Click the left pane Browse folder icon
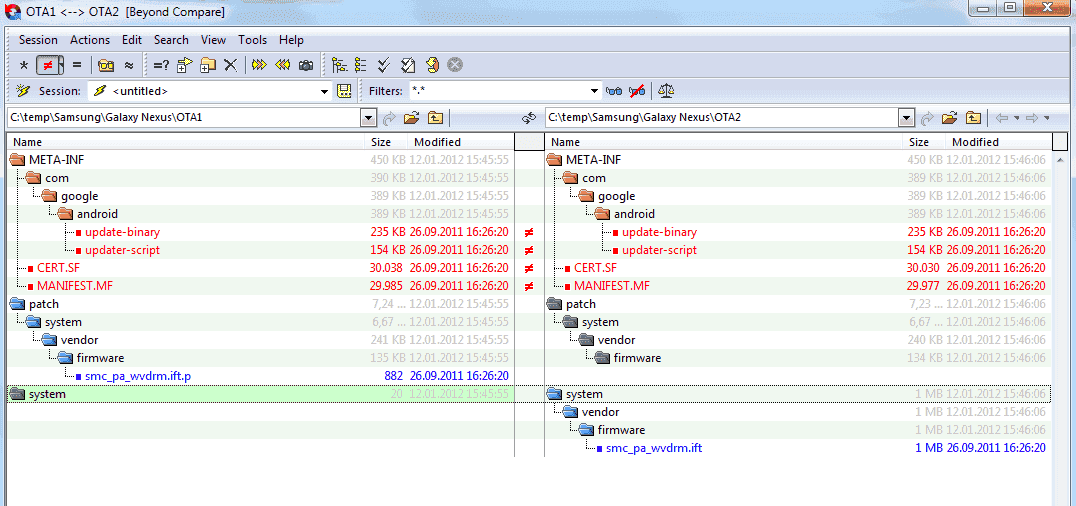 (x=411, y=117)
